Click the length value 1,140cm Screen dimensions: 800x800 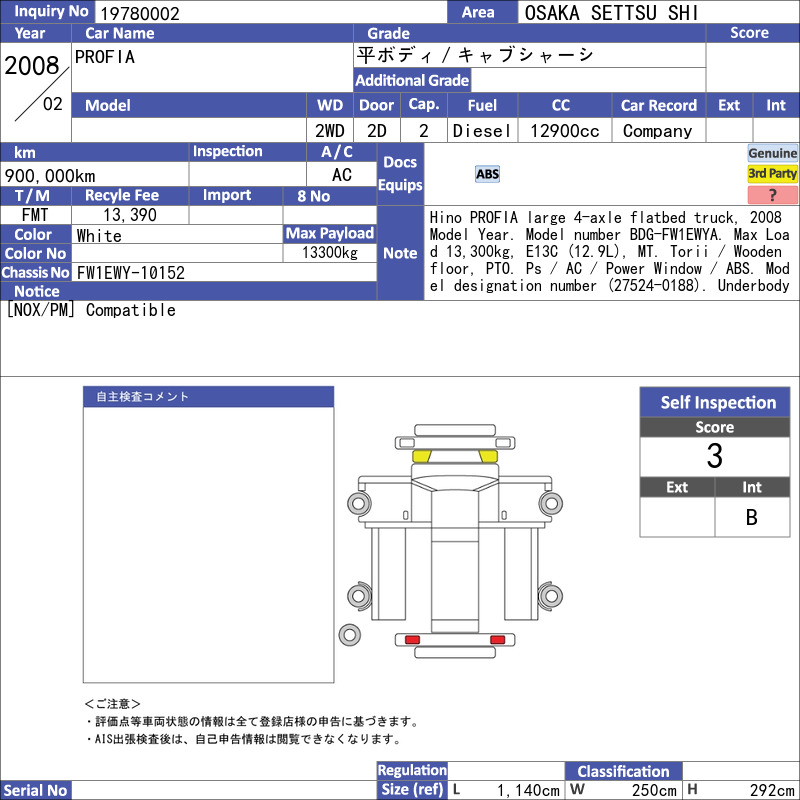pyautogui.click(x=528, y=790)
